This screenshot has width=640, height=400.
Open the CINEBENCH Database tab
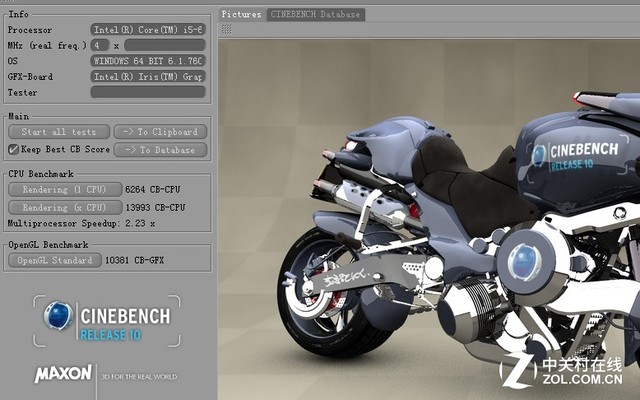tap(316, 14)
